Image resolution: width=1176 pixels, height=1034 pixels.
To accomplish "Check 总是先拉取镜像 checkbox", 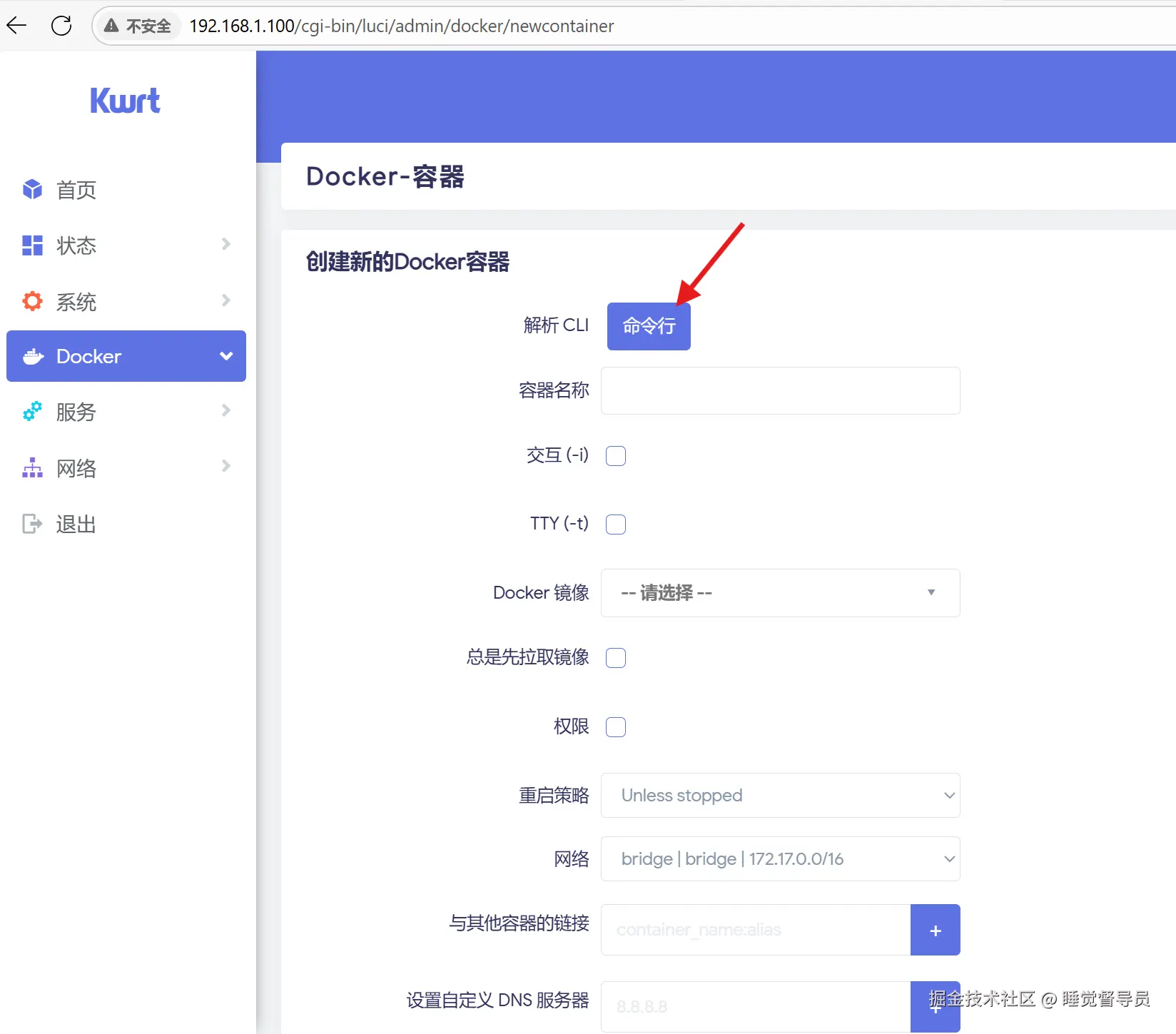I will point(616,657).
